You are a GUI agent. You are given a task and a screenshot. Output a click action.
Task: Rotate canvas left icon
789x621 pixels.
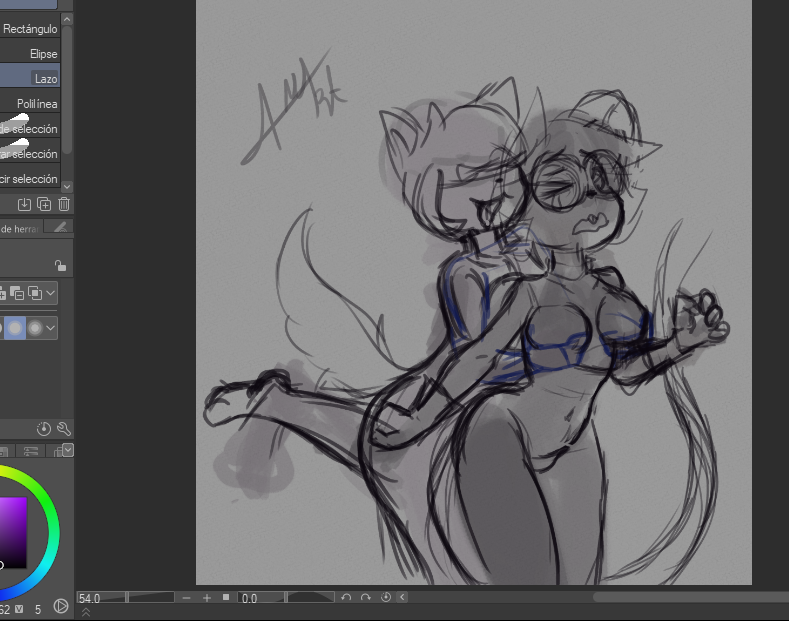(x=346, y=597)
